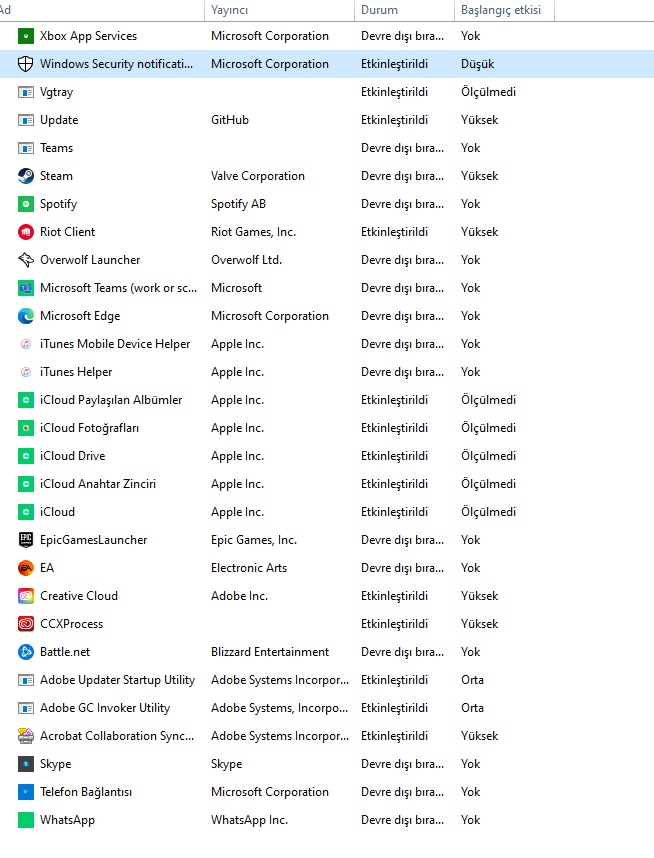This screenshot has height=858, width=654.
Task: Click the Valve Corporation publisher cell
Action: 258,176
